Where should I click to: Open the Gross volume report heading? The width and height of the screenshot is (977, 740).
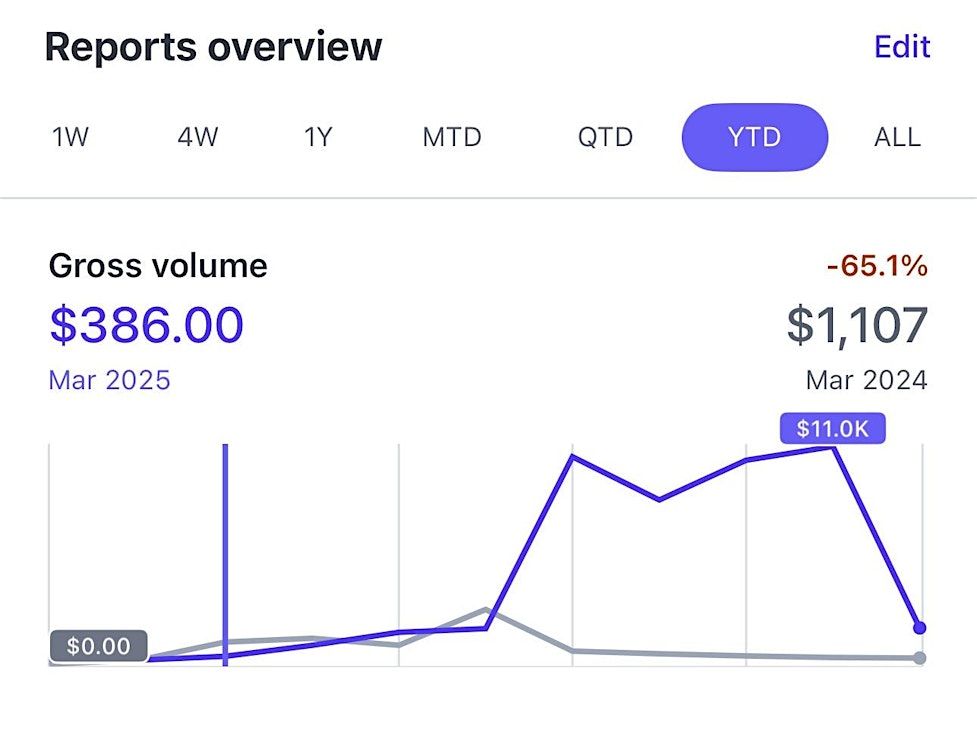pos(158,266)
